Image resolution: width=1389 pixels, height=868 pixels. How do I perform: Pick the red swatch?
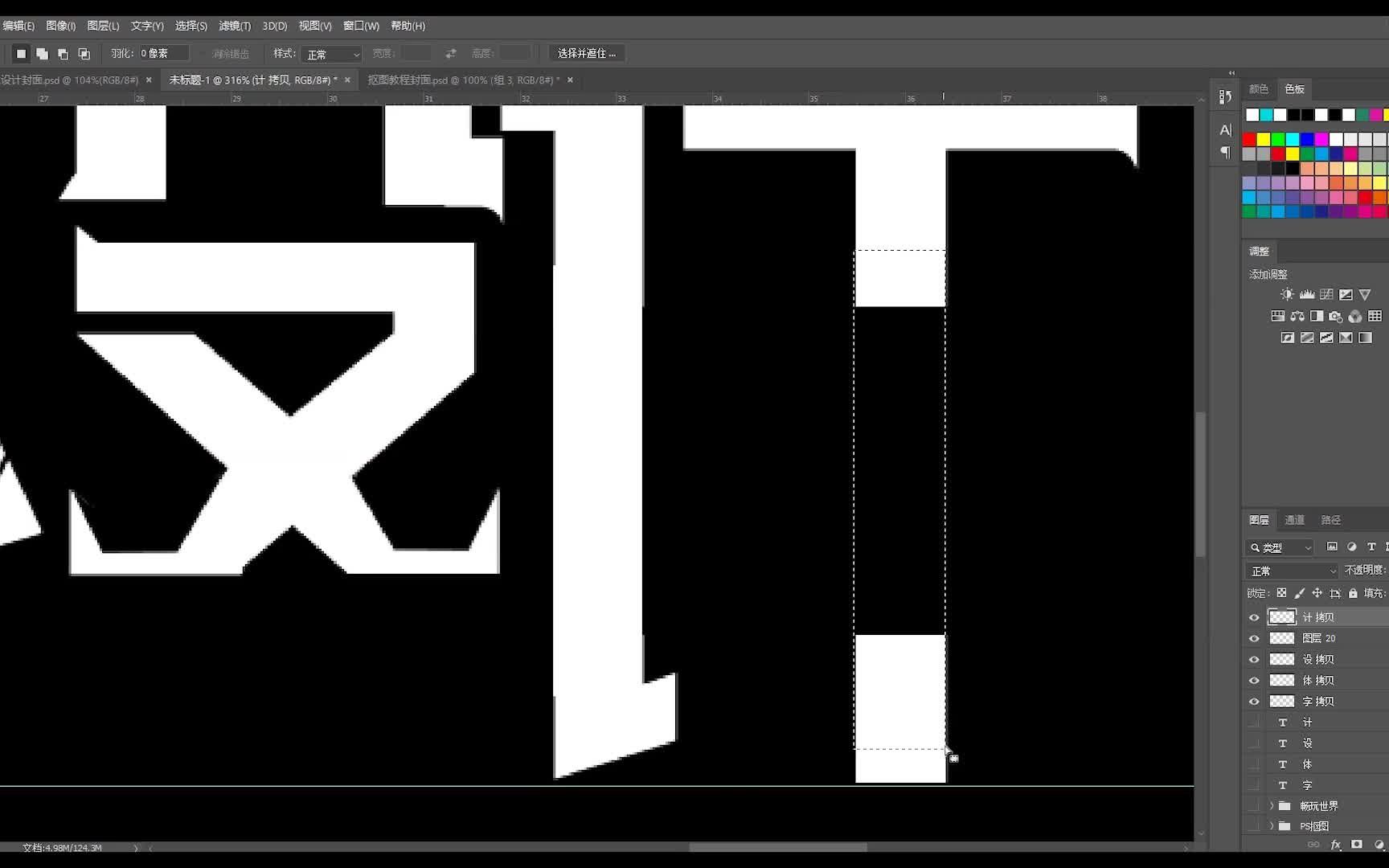(x=1249, y=139)
